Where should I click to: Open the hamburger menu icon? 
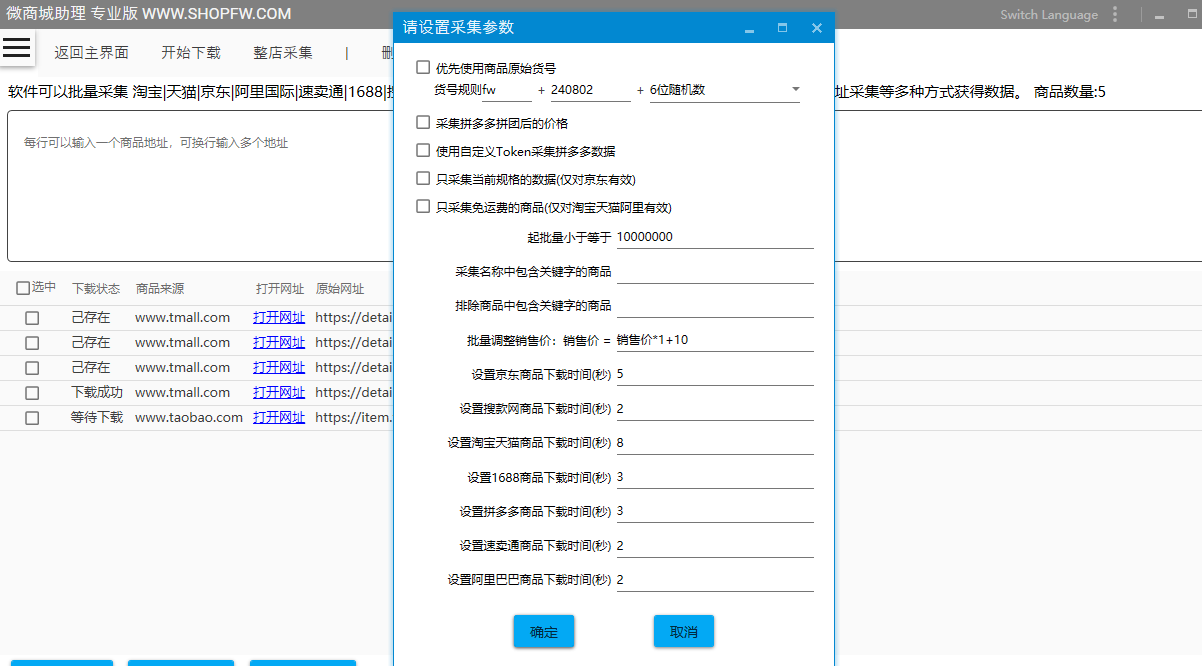click(17, 47)
